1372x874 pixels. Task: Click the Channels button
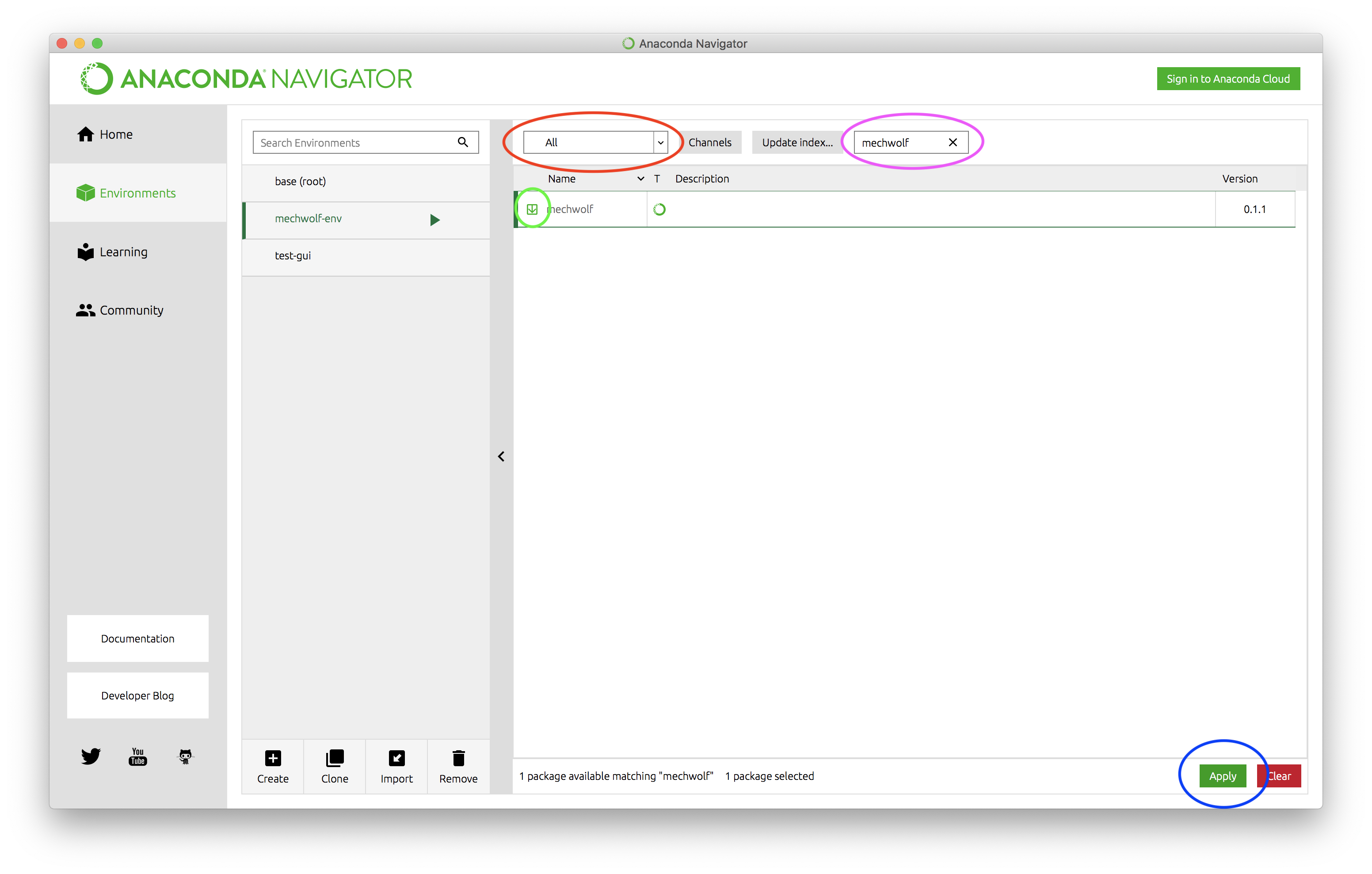point(709,142)
